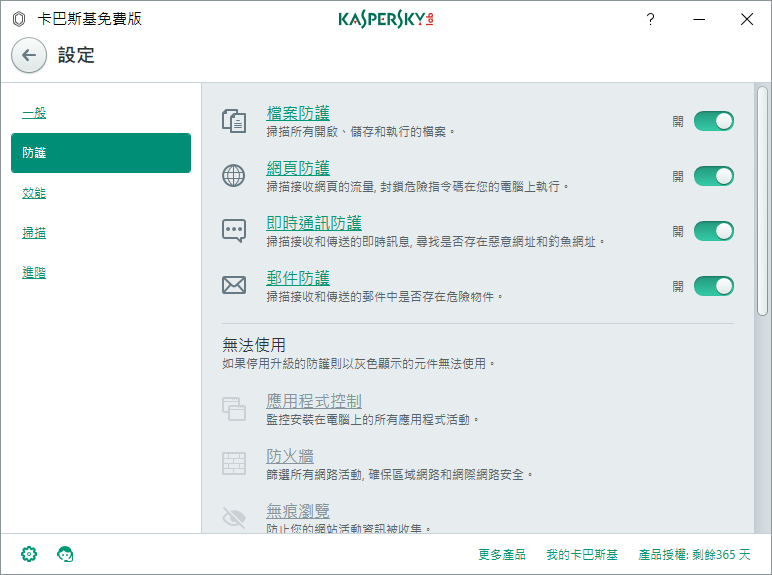This screenshot has width=772, height=575.
Task: Go to the 進階 tab
Action: tap(34, 273)
